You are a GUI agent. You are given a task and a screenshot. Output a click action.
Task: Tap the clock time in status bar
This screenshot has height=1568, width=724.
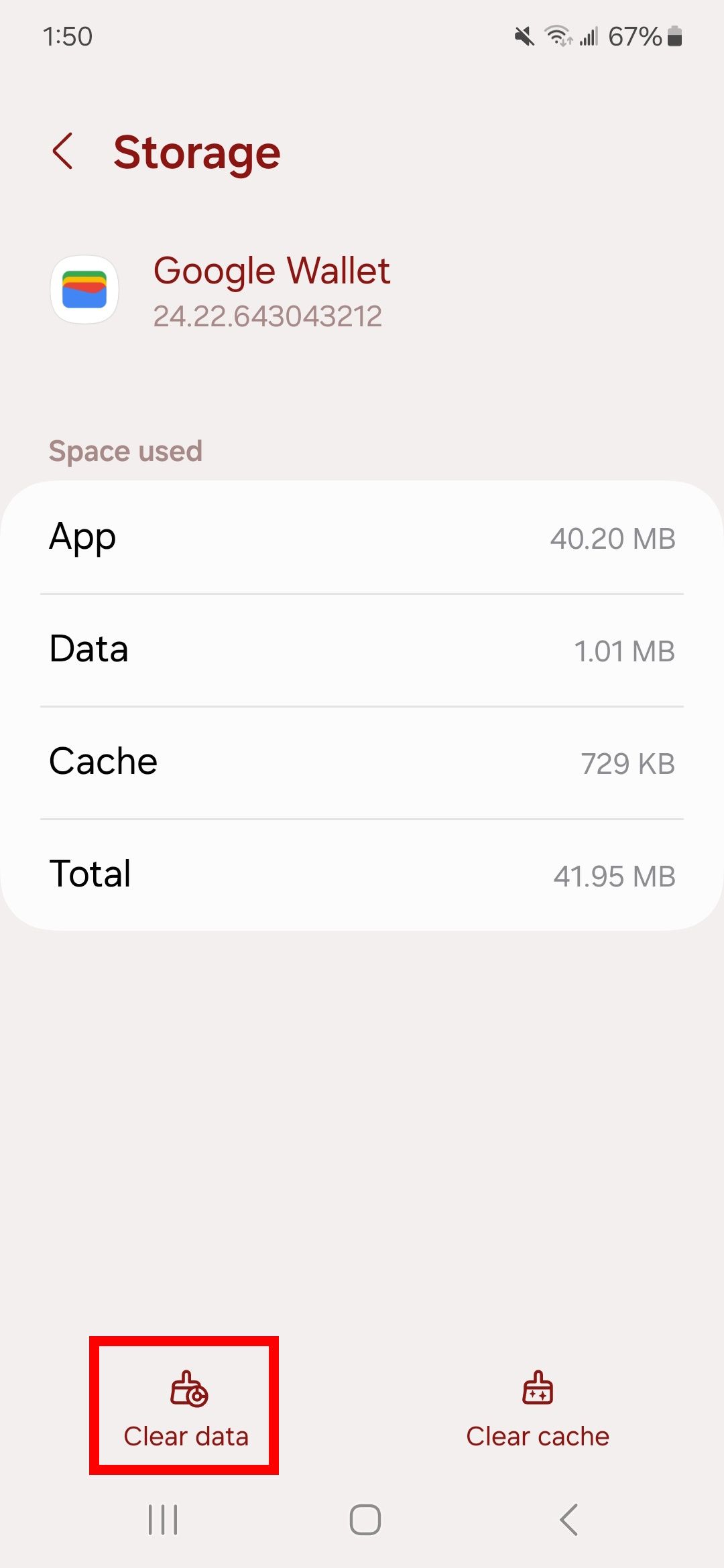tap(68, 36)
